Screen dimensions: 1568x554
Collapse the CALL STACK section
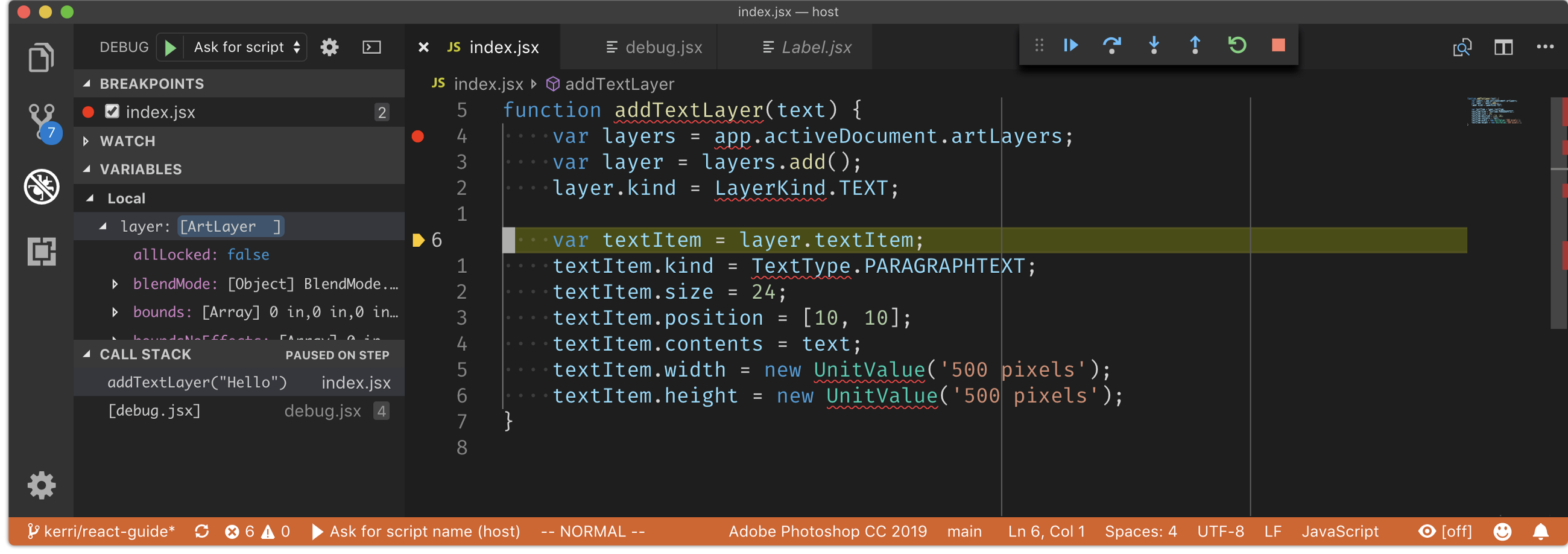pos(86,354)
